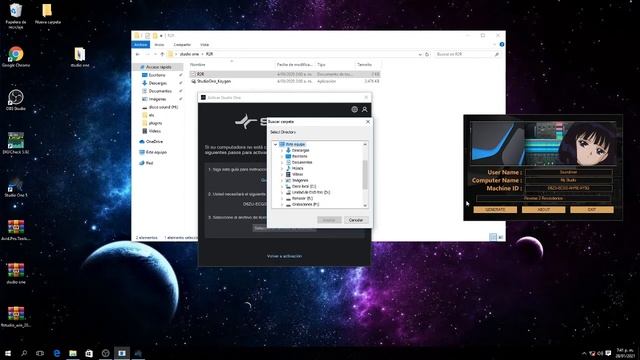This screenshot has height=360, width=640.
Task: Open the Windows Start menu
Action: pyautogui.click(x=8, y=353)
